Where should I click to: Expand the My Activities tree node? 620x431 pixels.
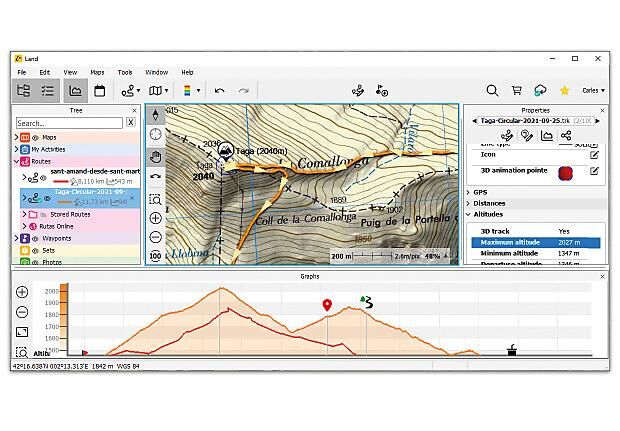click(17, 149)
